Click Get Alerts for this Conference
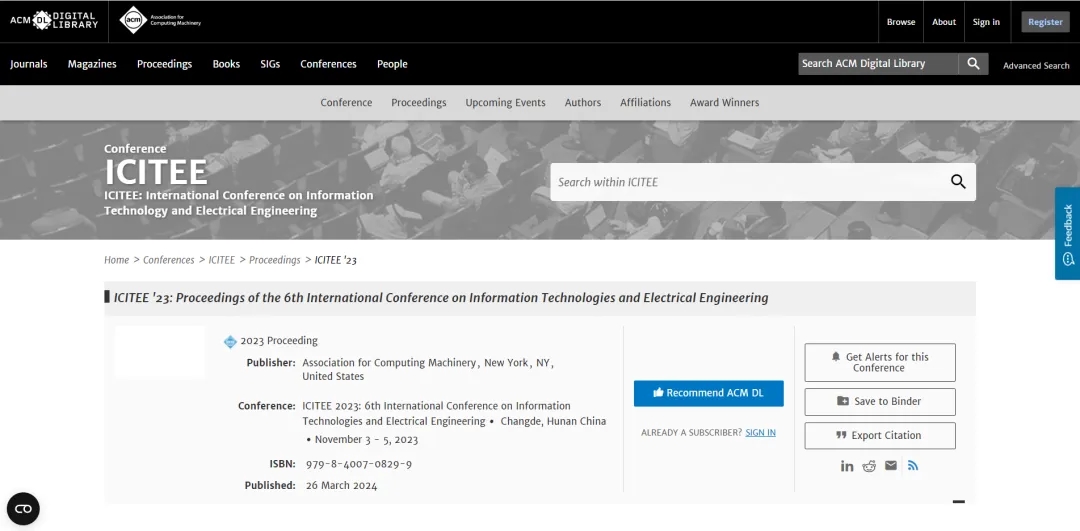Viewport: 1080px width, 531px height. (880, 362)
